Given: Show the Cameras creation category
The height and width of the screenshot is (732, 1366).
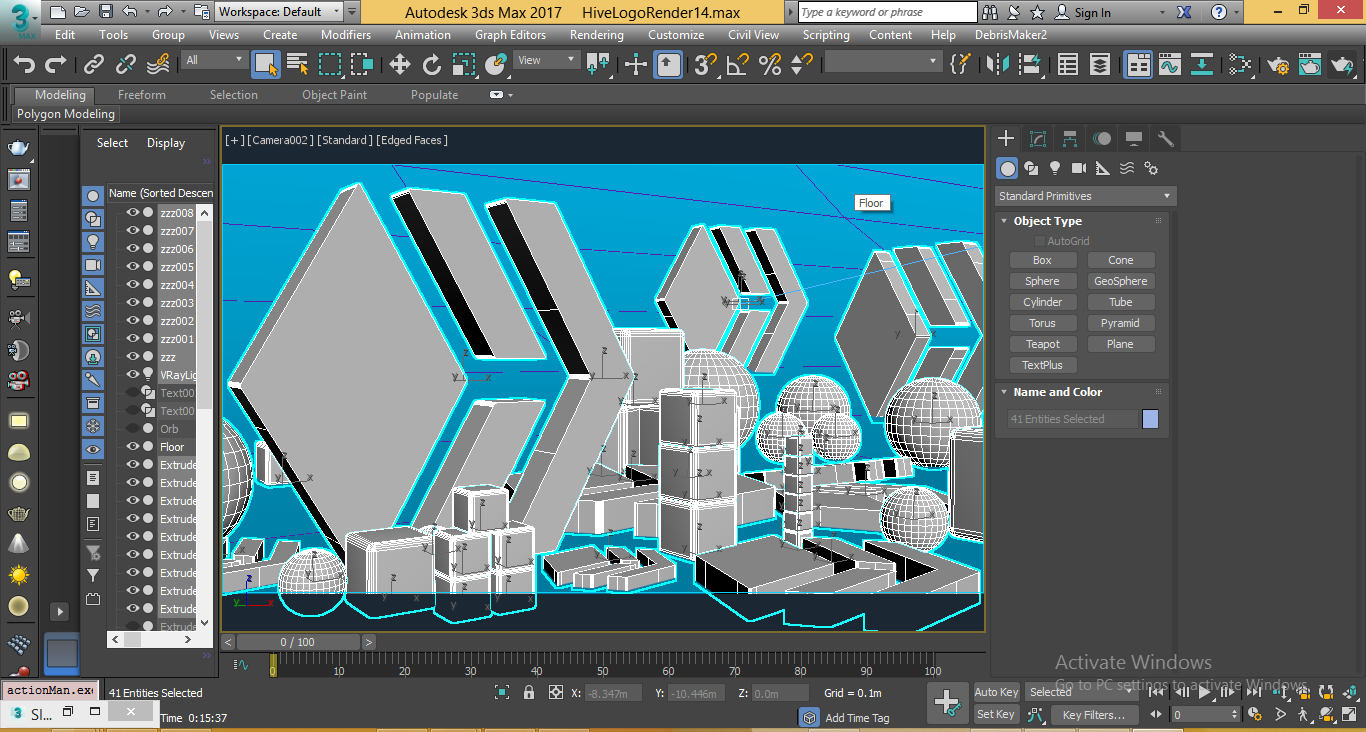Looking at the screenshot, I should pyautogui.click(x=1079, y=168).
